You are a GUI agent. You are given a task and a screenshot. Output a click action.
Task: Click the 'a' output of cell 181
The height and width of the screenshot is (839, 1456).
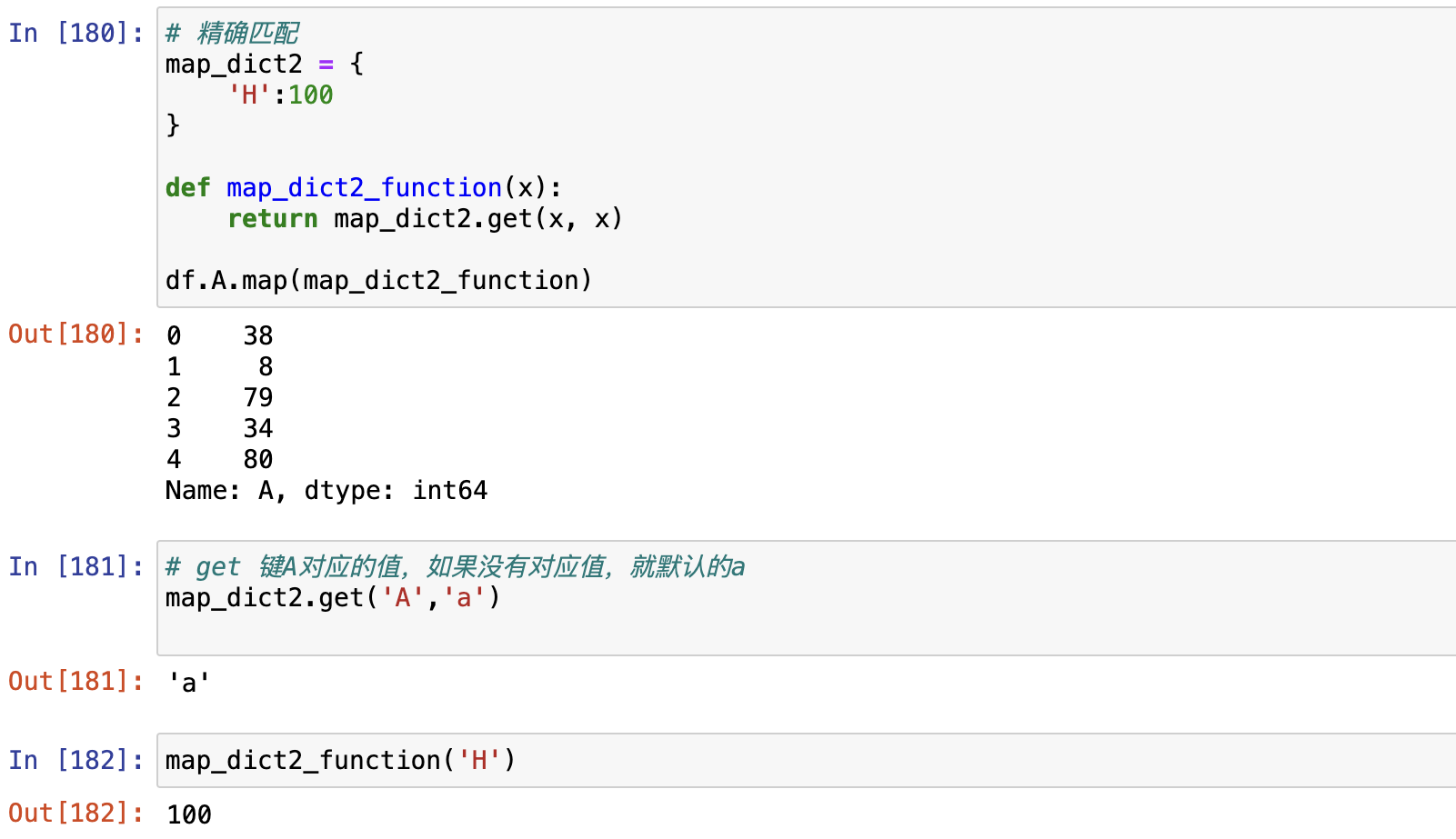point(189,683)
